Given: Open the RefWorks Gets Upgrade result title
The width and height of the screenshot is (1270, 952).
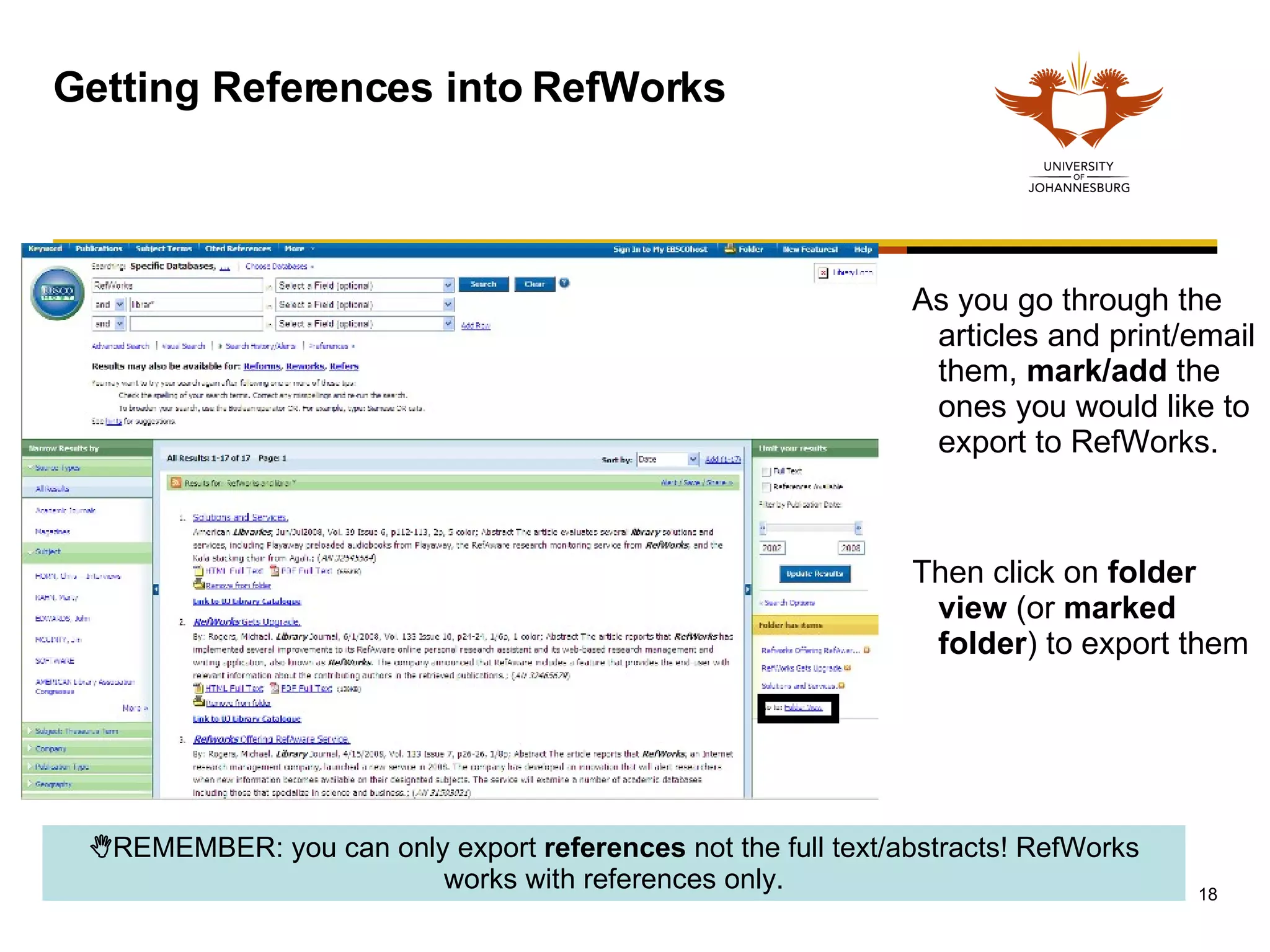Looking at the screenshot, I should (x=247, y=622).
